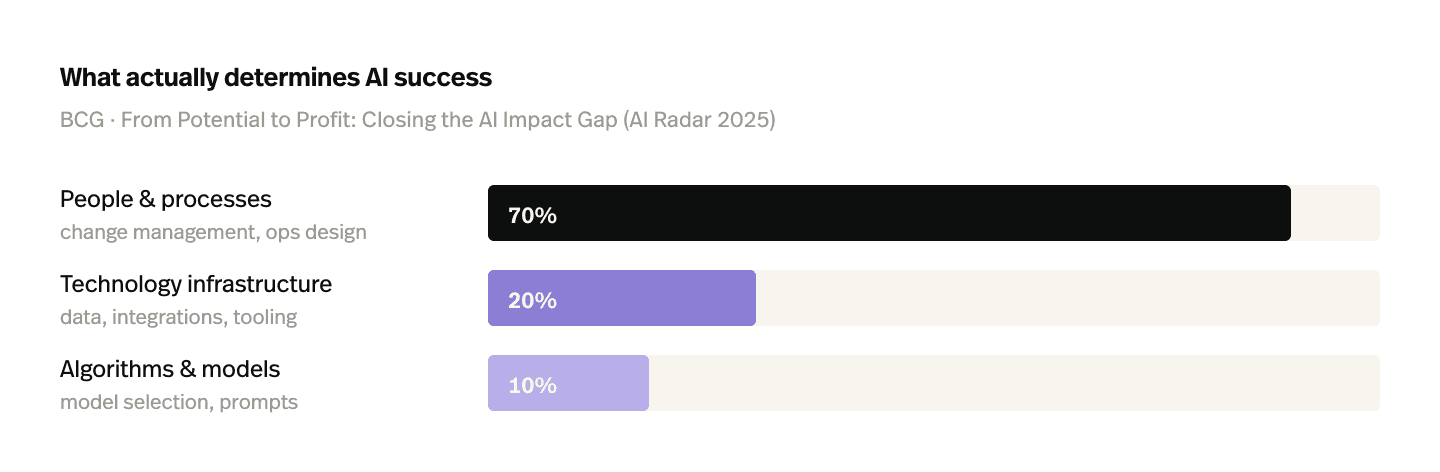Click the 70% value text
The height and width of the screenshot is (472, 1440).
532,215
